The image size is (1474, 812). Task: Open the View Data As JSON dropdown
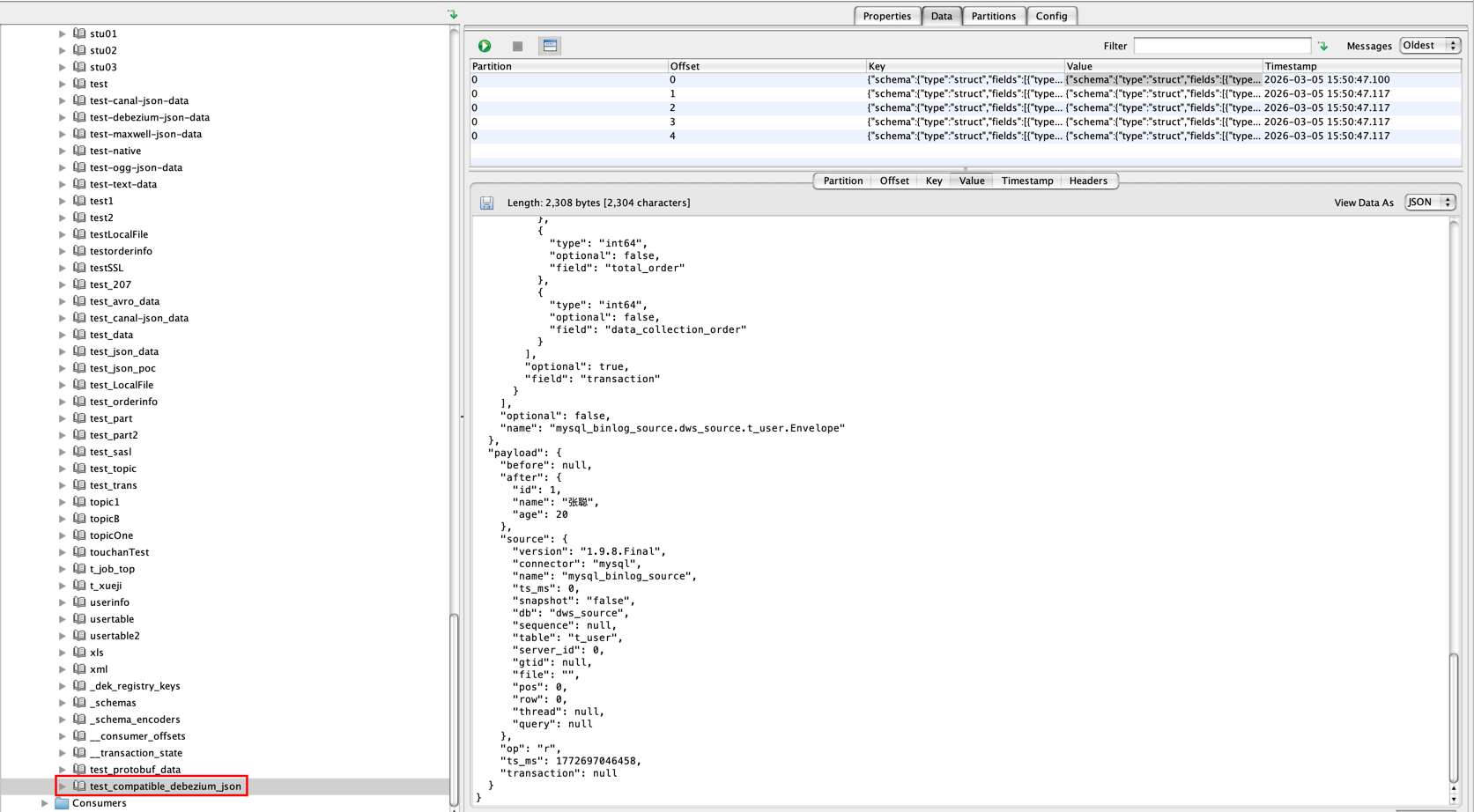[x=1429, y=203]
